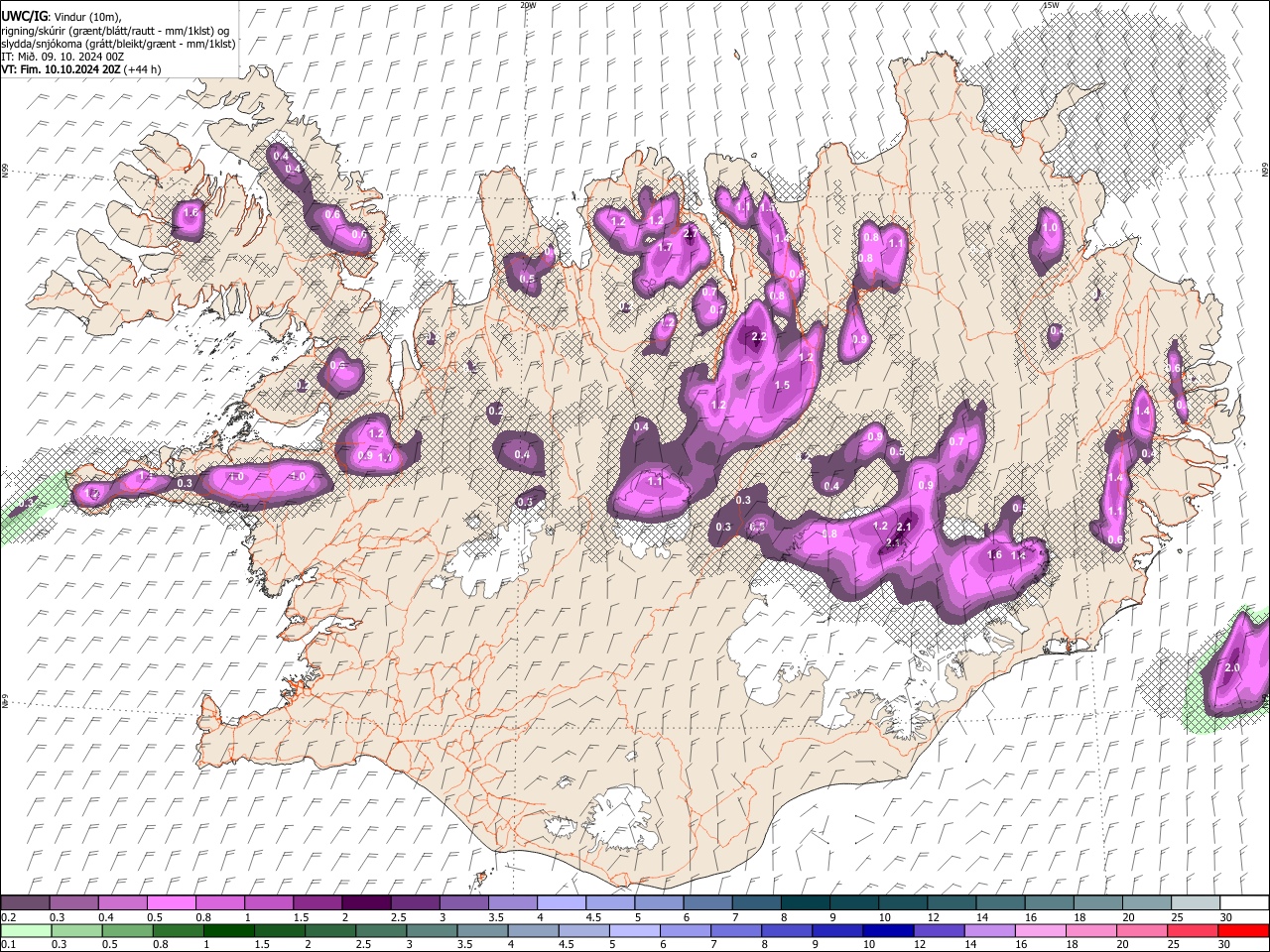Select the 'rigning/skúrir (grænt/blátt/rautt - mm/1klst)' legend line

click(x=115, y=30)
